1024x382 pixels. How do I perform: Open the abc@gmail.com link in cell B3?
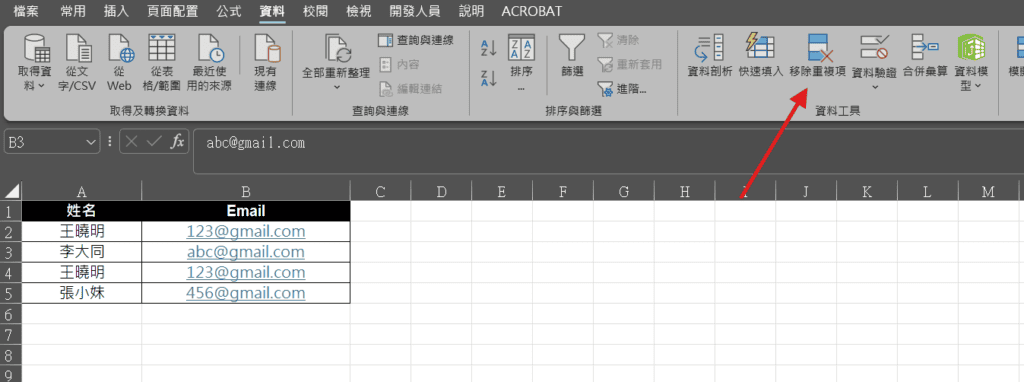tap(246, 251)
